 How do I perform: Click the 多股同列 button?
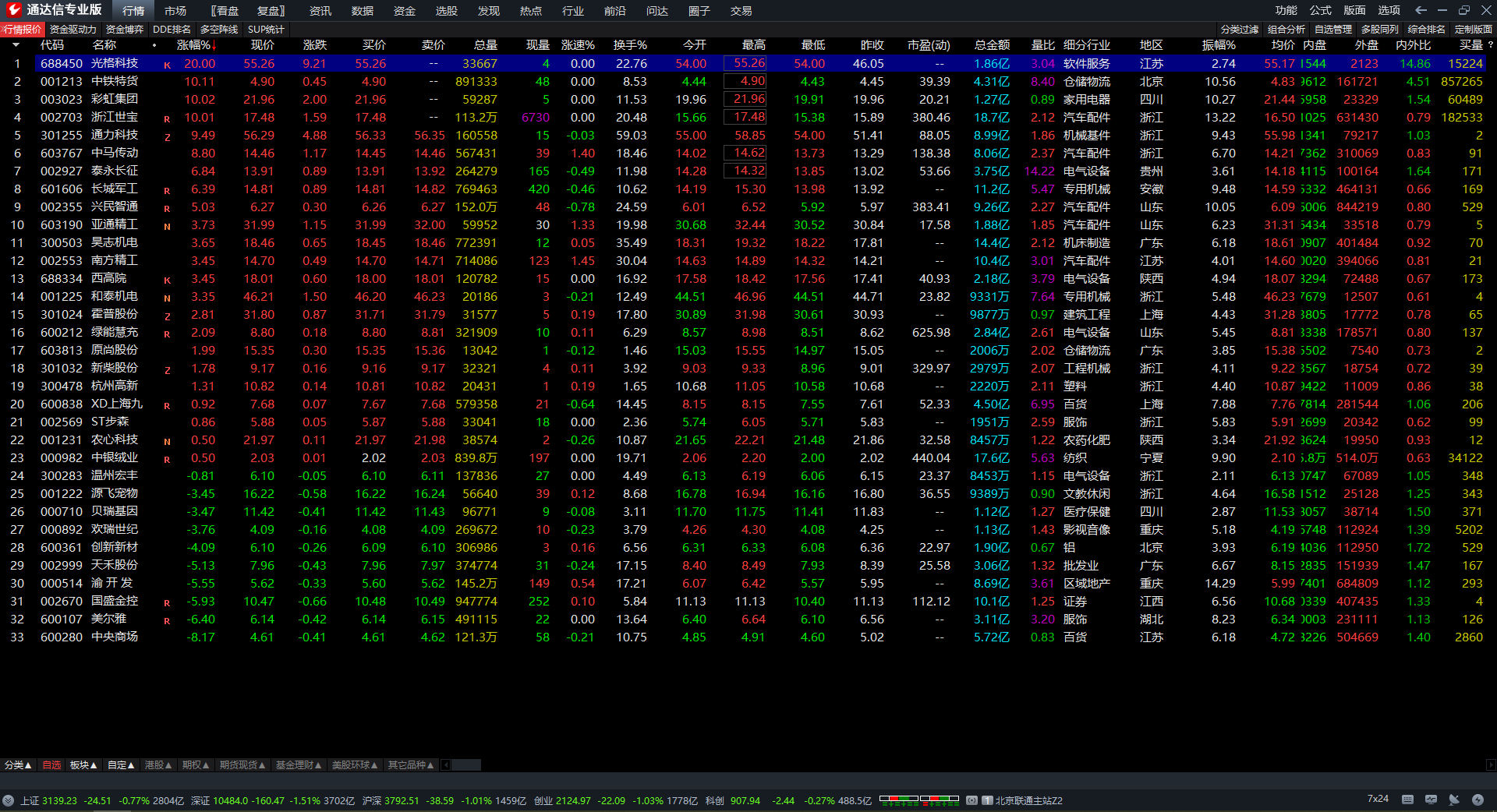(x=1380, y=30)
